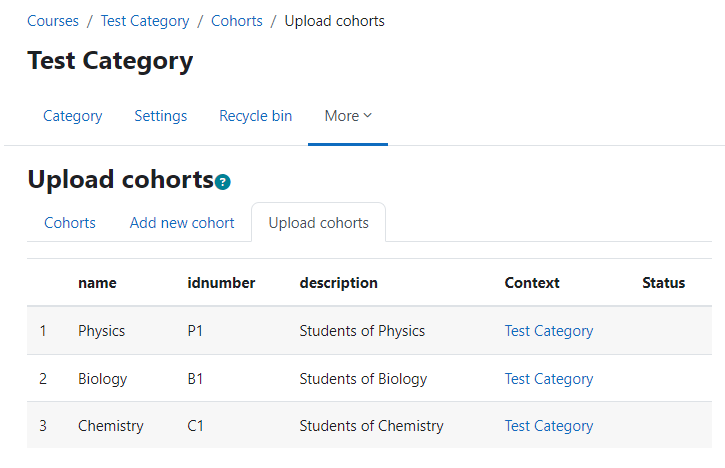
Task: Open Test Category link in Physics row
Action: 549,331
